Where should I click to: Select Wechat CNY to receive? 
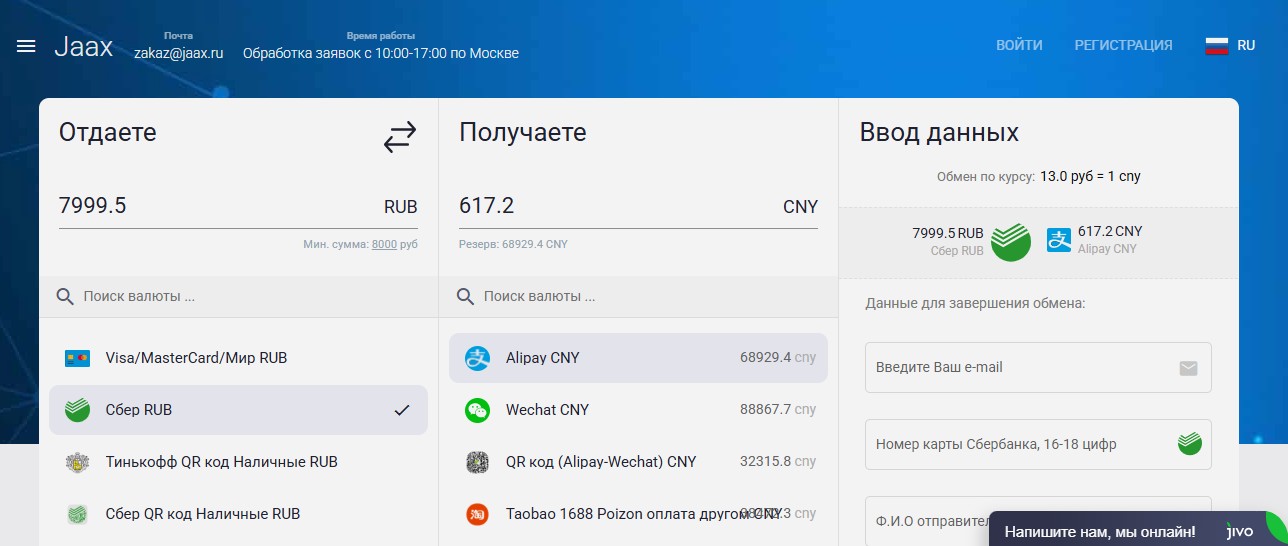tap(638, 410)
